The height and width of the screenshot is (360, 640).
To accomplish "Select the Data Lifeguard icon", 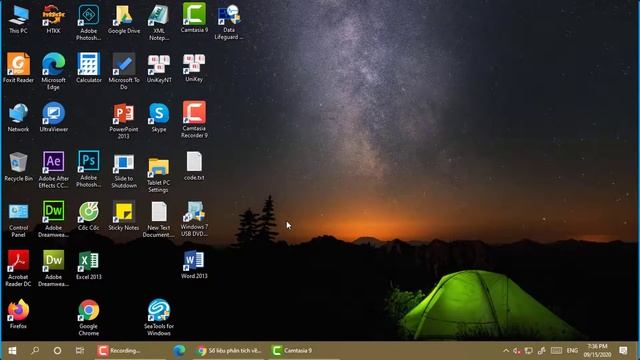I will point(229,22).
